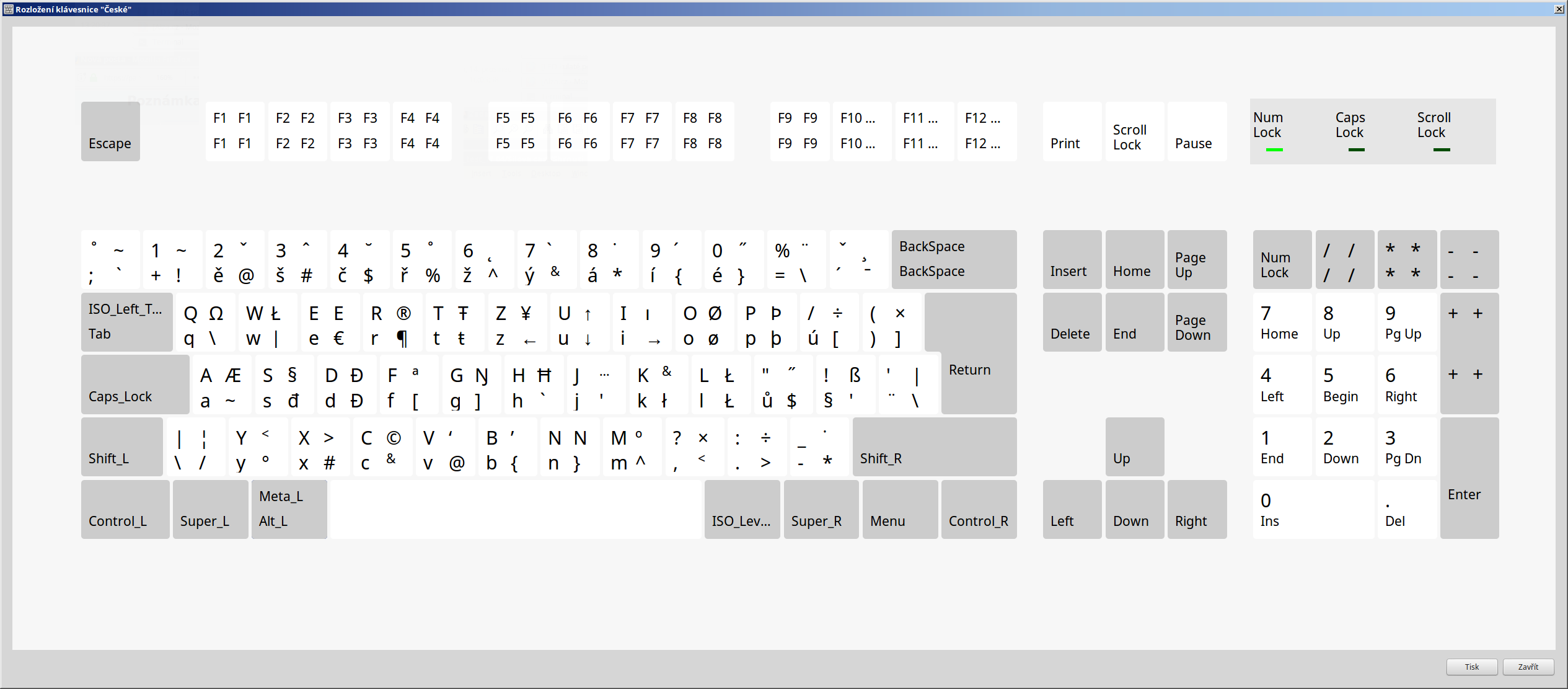Click the Caps Lock indicator light
This screenshot has height=689, width=1568.
[x=1356, y=149]
